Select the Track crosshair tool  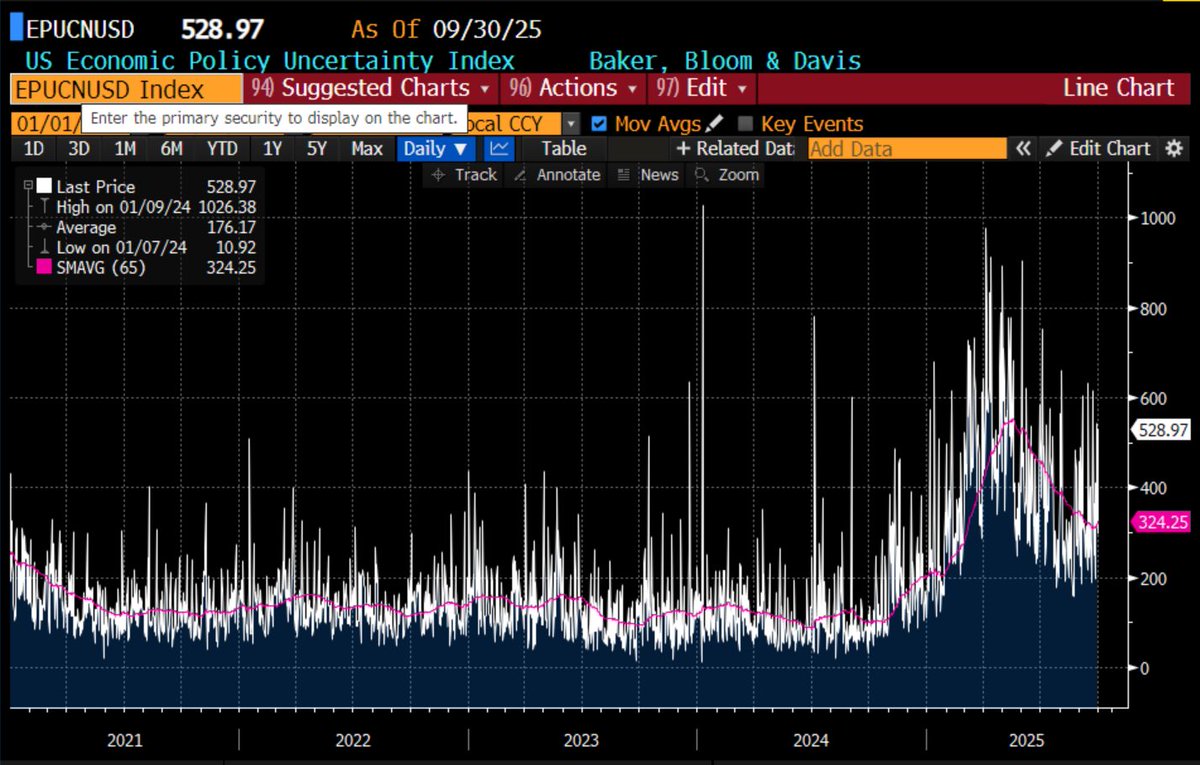click(x=462, y=174)
